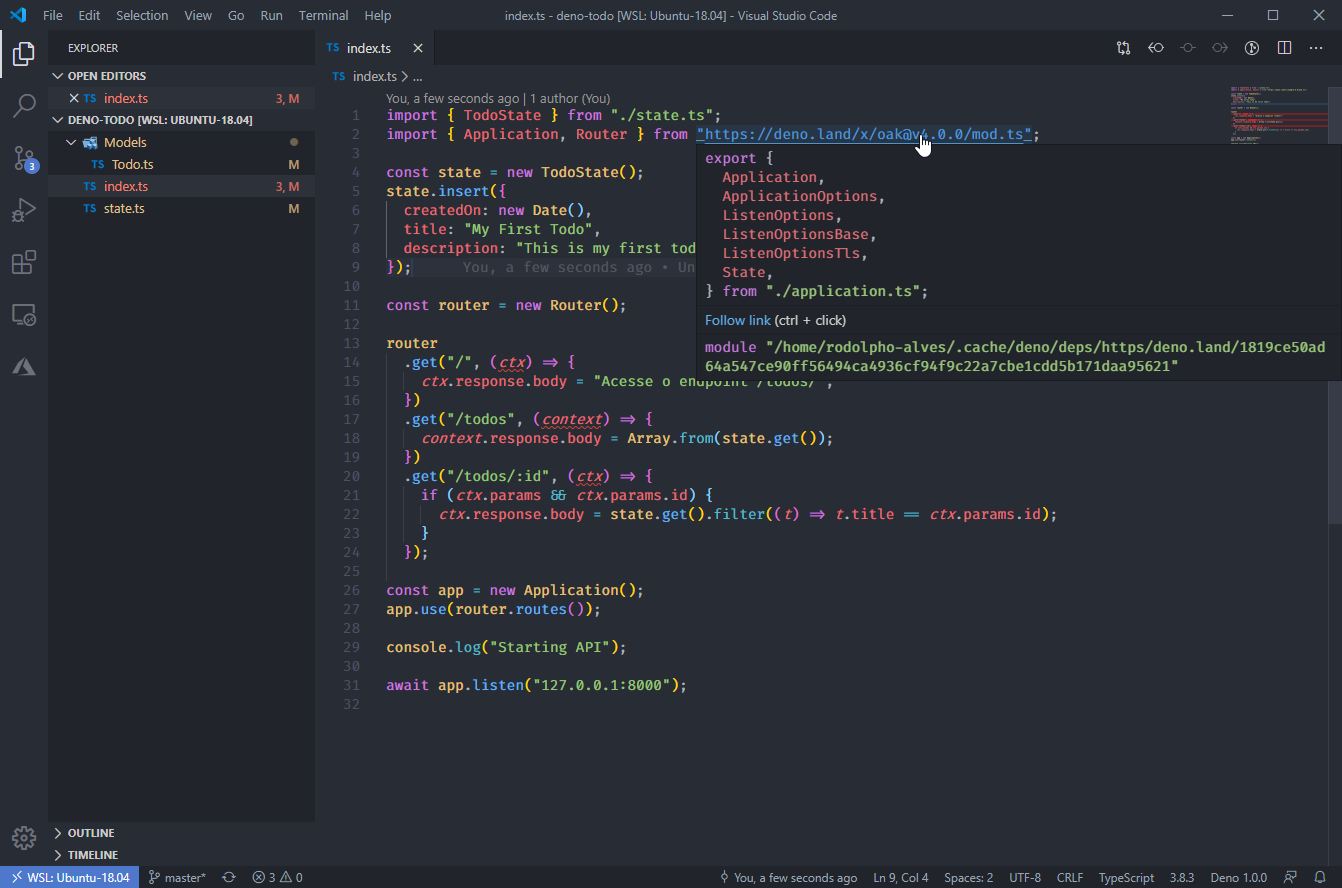Click the 1 author (You) code lens
Viewport: 1342px width, 888px height.
[x=570, y=99]
